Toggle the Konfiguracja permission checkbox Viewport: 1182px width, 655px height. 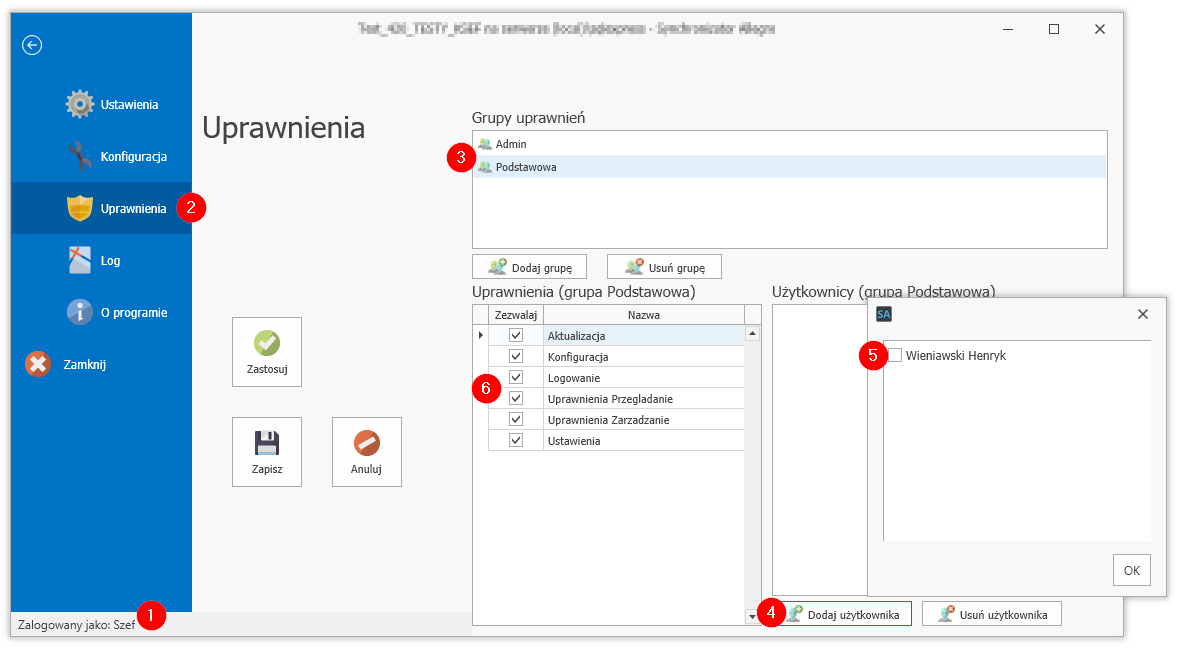516,357
